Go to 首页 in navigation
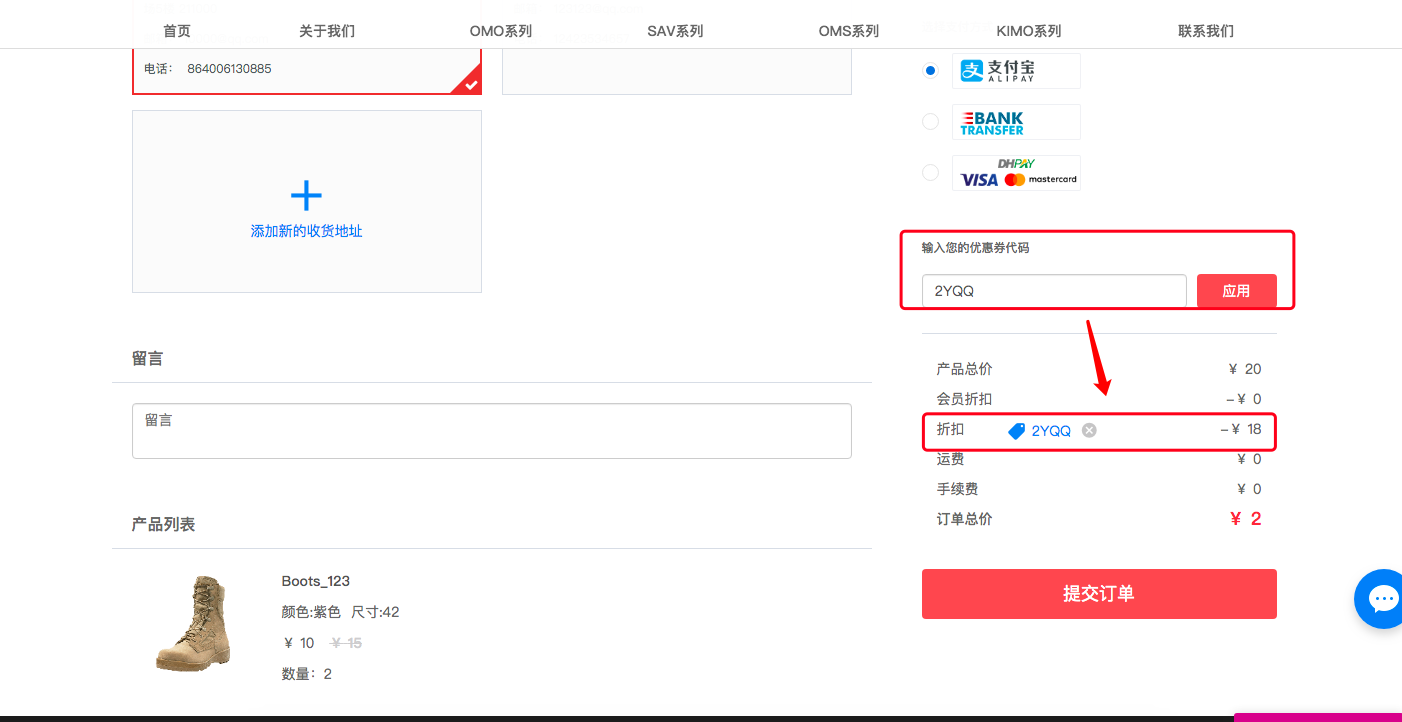Screen dimensions: 1402x722 (177, 31)
